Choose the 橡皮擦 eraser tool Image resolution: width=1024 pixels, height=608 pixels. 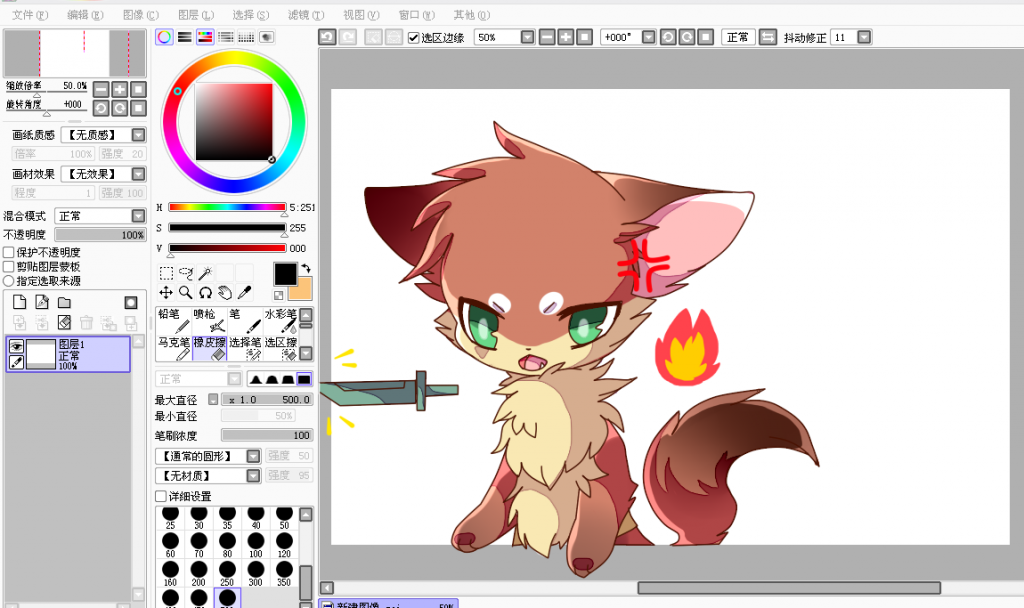(x=209, y=348)
